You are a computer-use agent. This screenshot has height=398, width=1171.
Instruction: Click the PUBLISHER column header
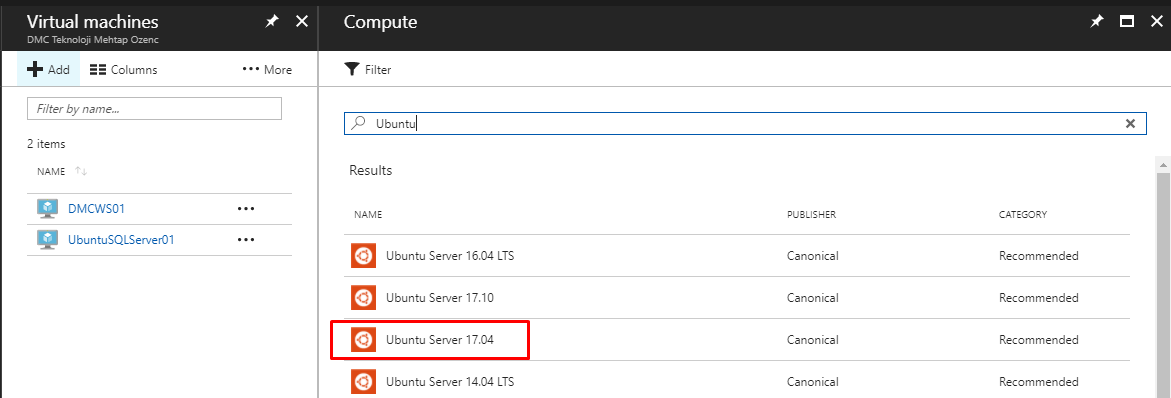pyautogui.click(x=811, y=214)
